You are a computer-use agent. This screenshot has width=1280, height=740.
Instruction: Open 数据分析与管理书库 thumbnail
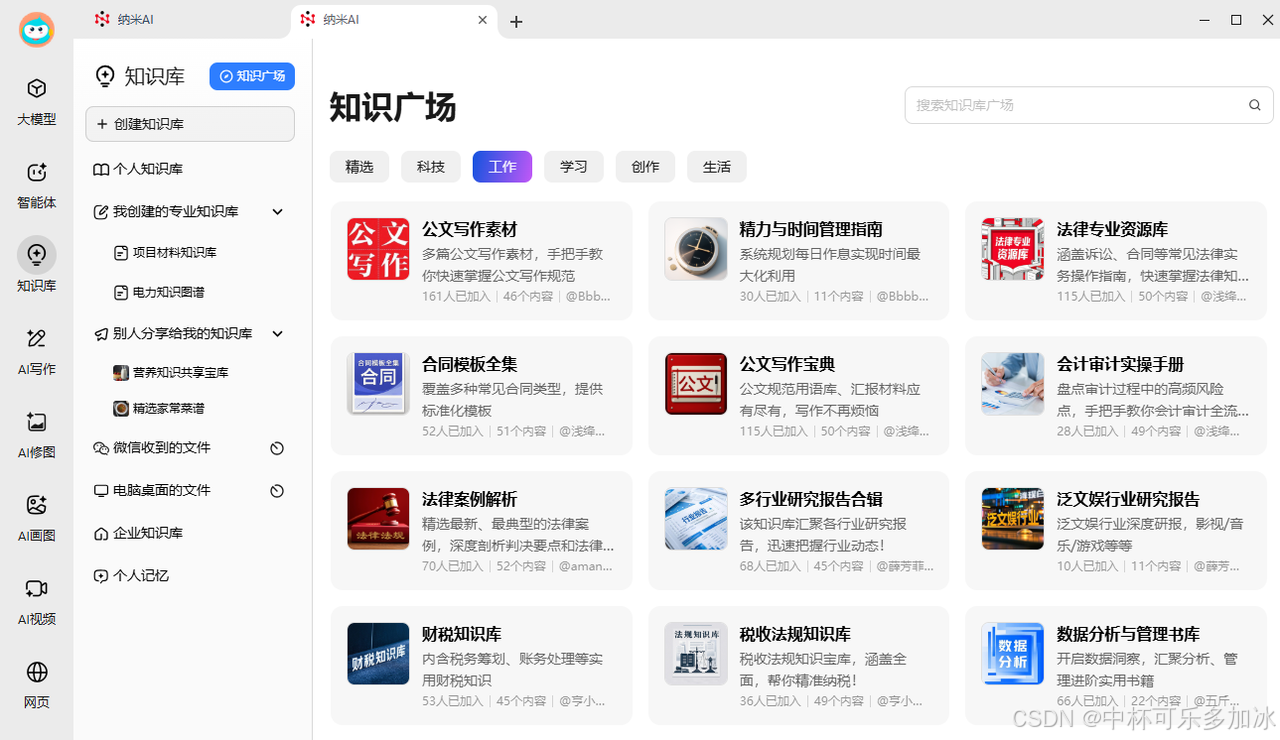[1013, 653]
